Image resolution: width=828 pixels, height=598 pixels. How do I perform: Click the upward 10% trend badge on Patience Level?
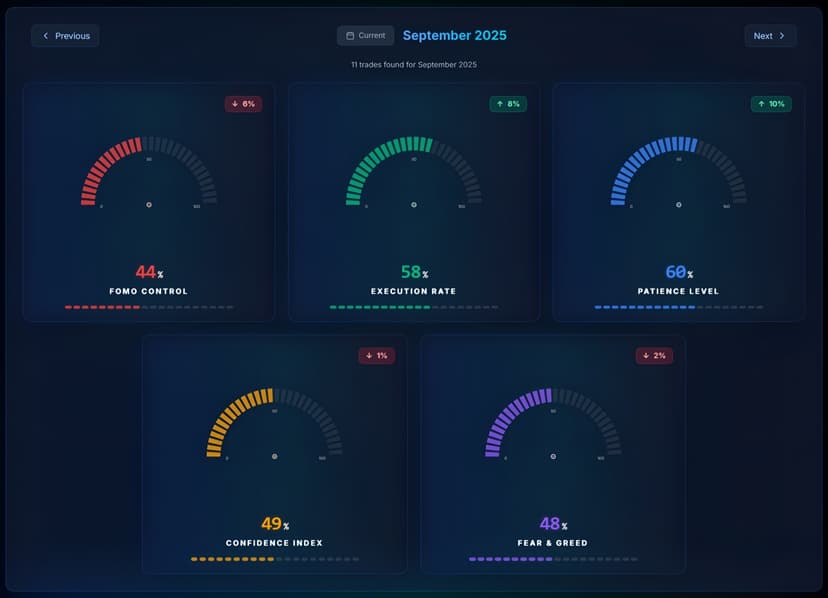[x=771, y=103]
